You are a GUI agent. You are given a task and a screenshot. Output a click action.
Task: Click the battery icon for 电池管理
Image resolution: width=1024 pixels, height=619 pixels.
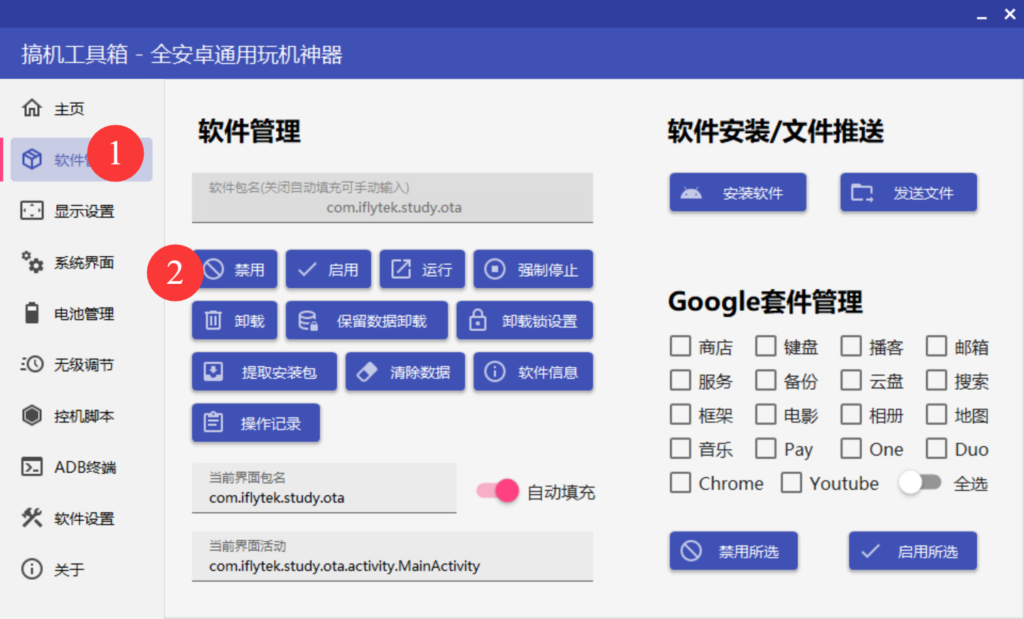(31, 313)
